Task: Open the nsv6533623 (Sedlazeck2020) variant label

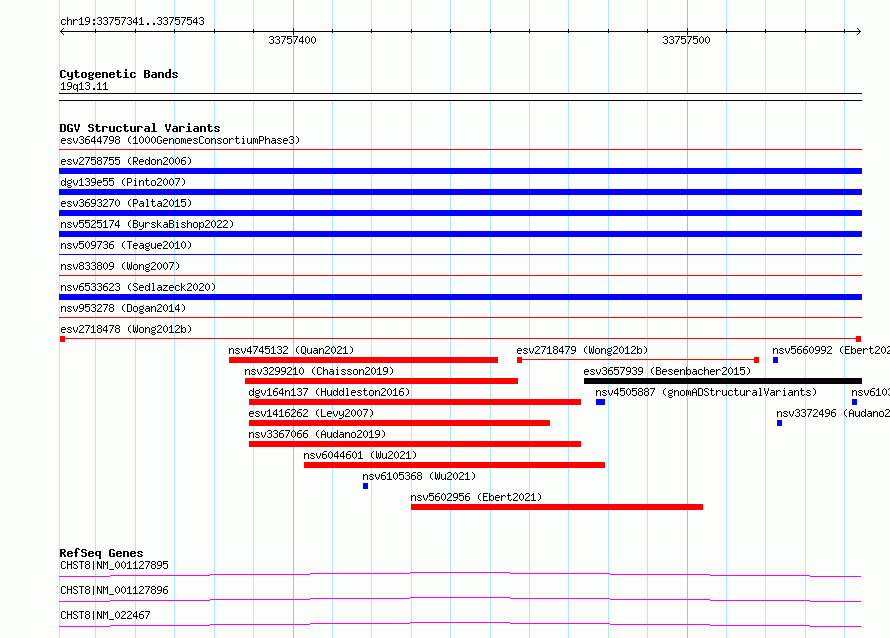Action: point(138,287)
